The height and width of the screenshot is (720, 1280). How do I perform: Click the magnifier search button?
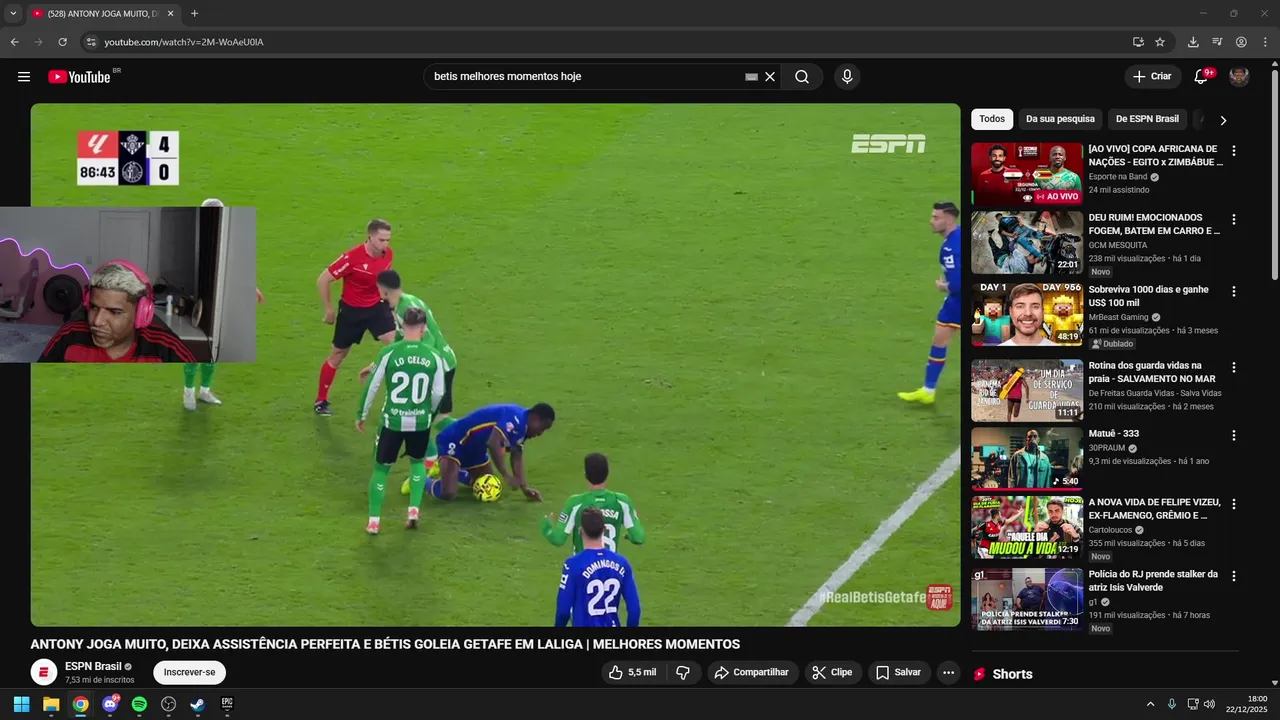(x=802, y=77)
